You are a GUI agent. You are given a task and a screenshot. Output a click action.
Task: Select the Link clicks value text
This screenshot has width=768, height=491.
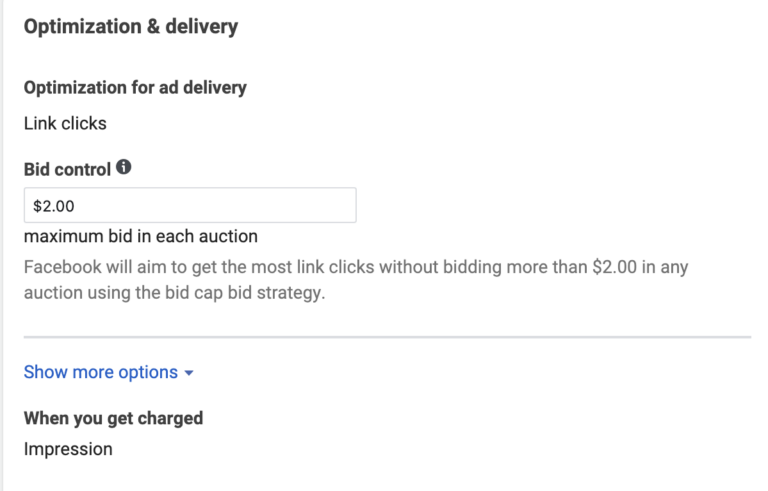coord(65,124)
